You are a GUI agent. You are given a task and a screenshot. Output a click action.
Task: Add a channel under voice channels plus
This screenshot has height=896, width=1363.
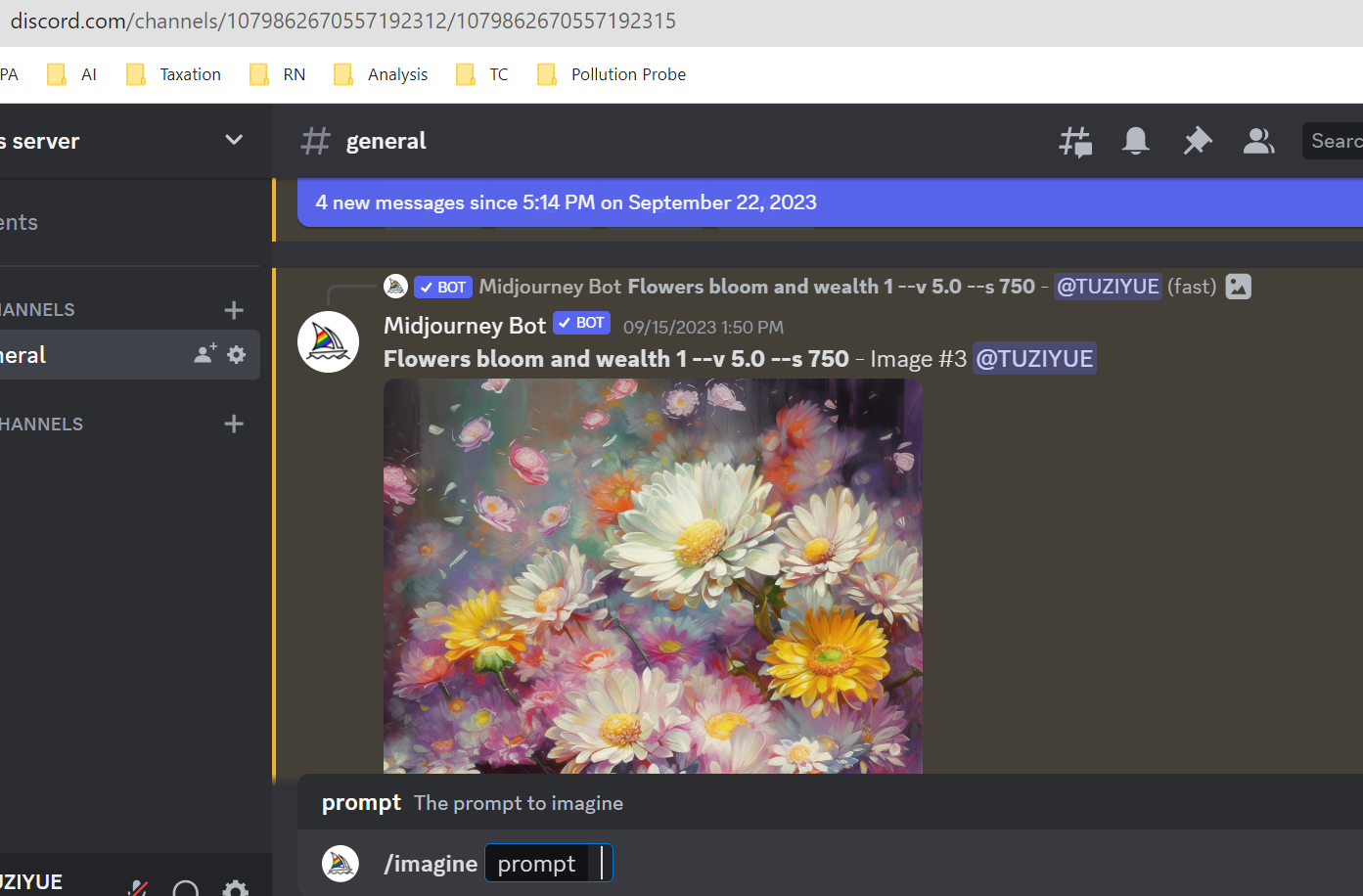[234, 424]
